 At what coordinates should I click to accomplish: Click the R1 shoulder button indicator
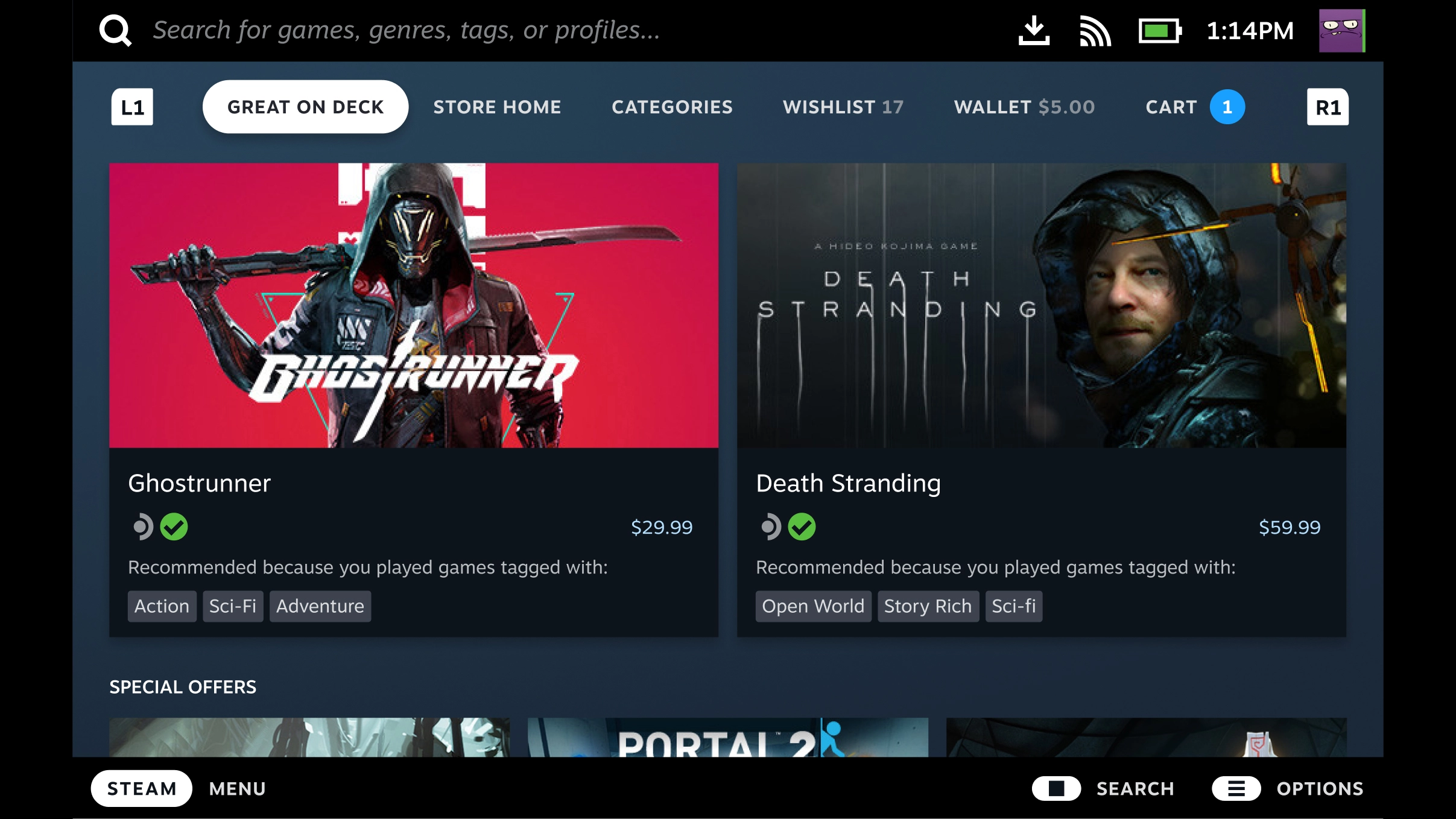pos(1328,107)
